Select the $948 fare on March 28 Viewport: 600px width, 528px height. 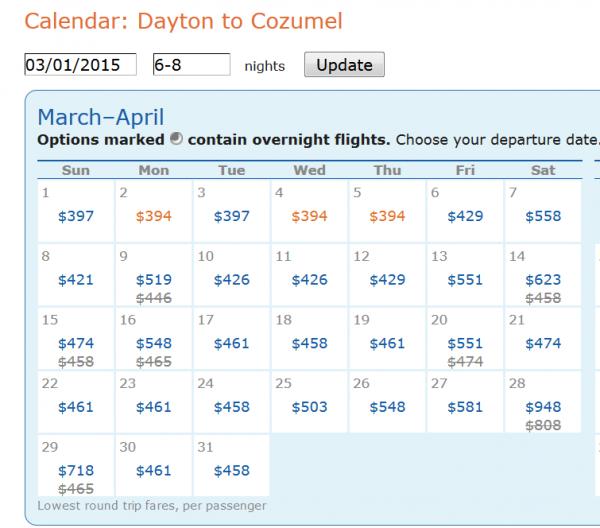click(543, 407)
